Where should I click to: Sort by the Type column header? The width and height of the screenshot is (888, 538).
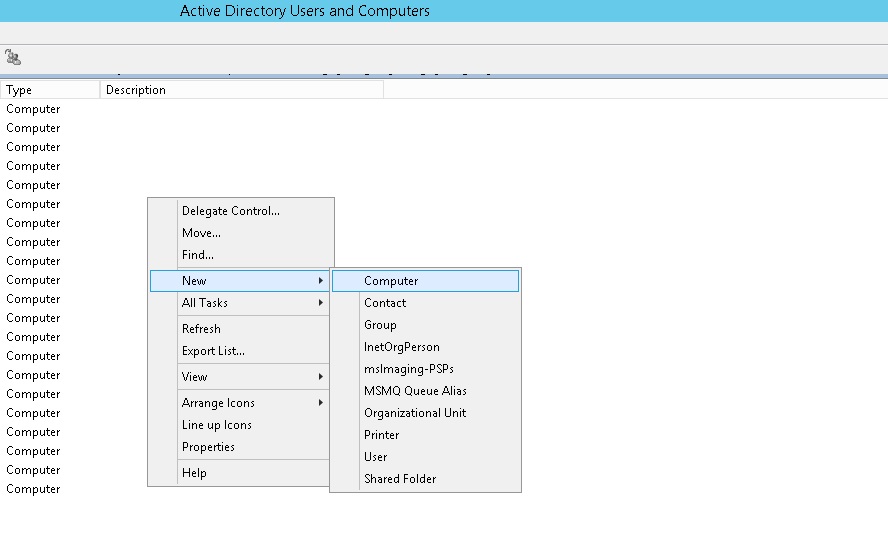50,90
